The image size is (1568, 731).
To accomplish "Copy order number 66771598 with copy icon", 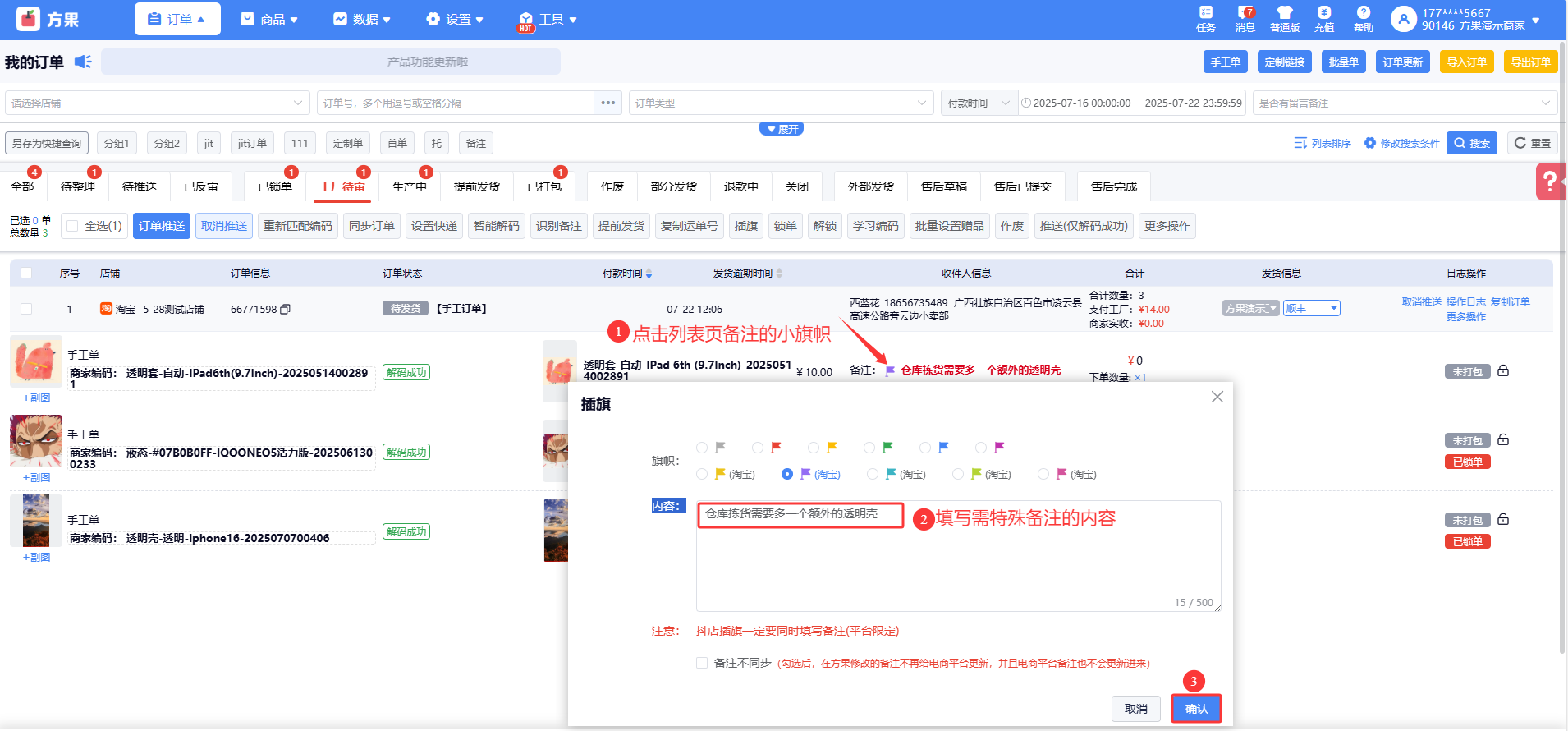I will pos(286,310).
